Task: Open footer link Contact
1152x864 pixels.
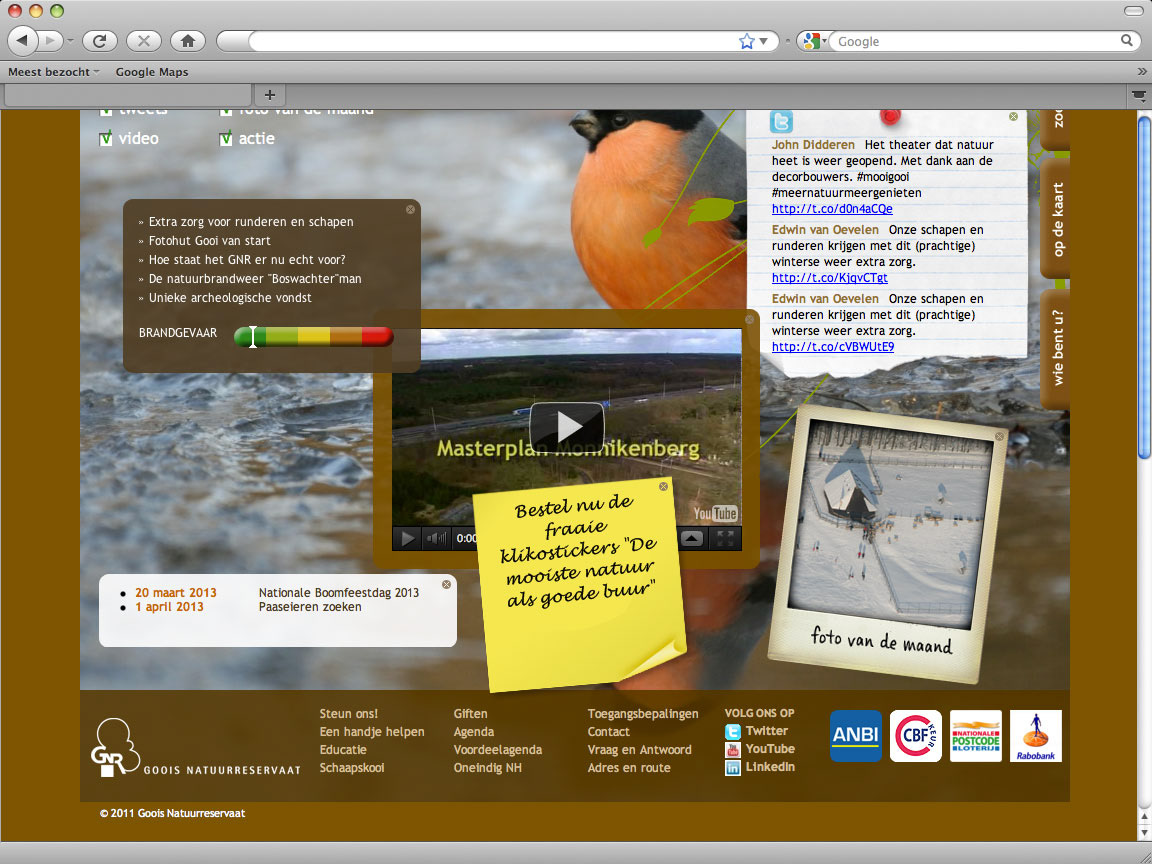Action: (x=608, y=732)
